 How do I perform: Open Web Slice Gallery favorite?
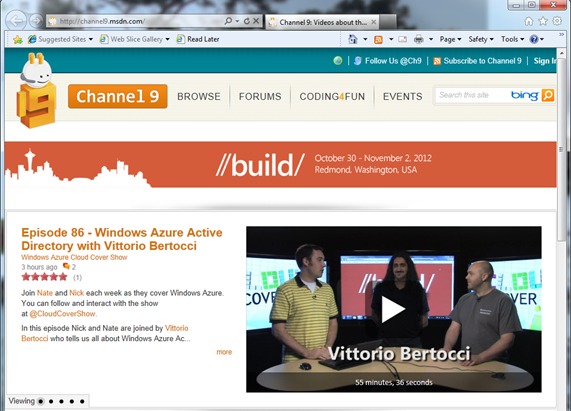pos(131,39)
